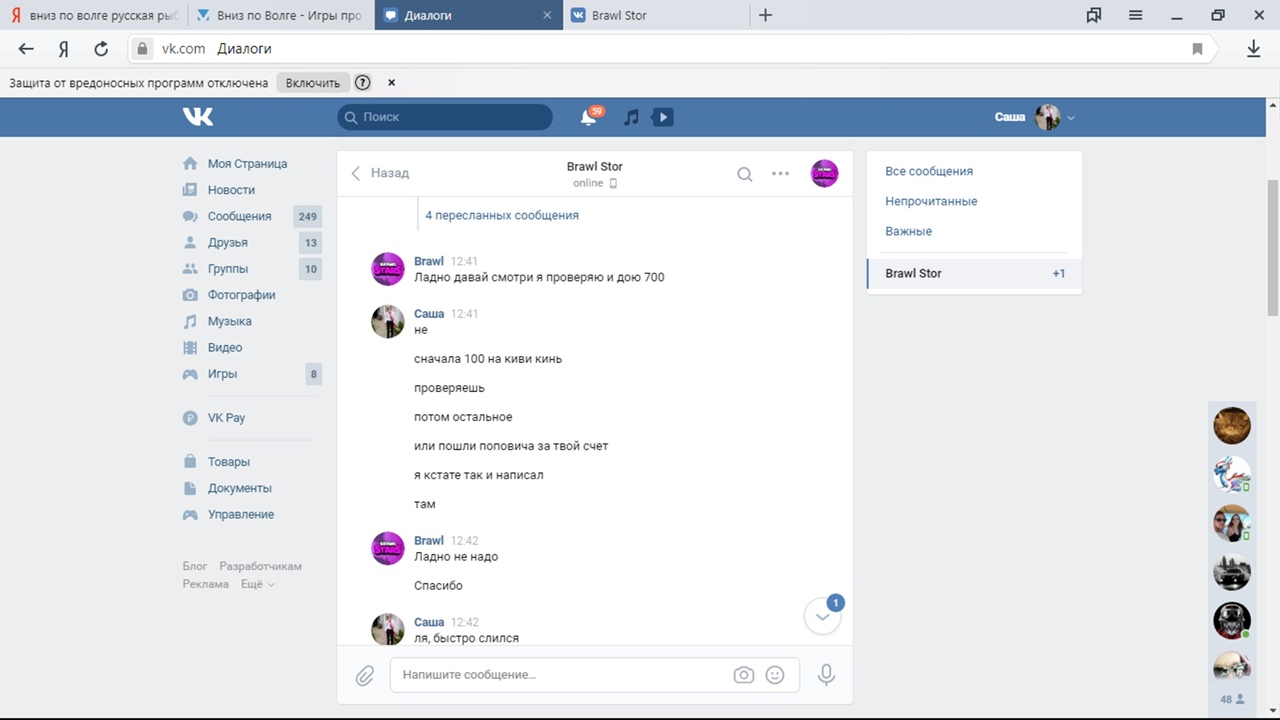
Task: Click the notifications bell icon
Action: tap(589, 118)
